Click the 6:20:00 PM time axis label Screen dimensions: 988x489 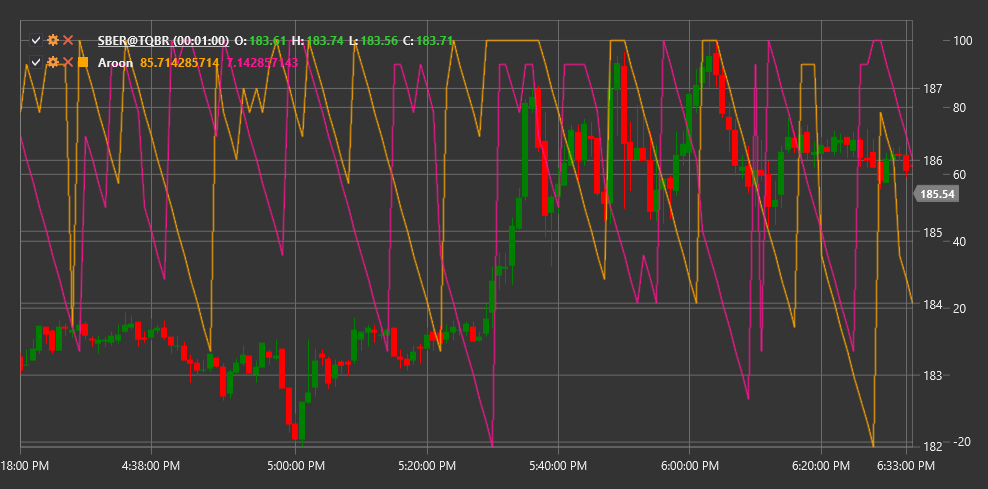point(821,466)
